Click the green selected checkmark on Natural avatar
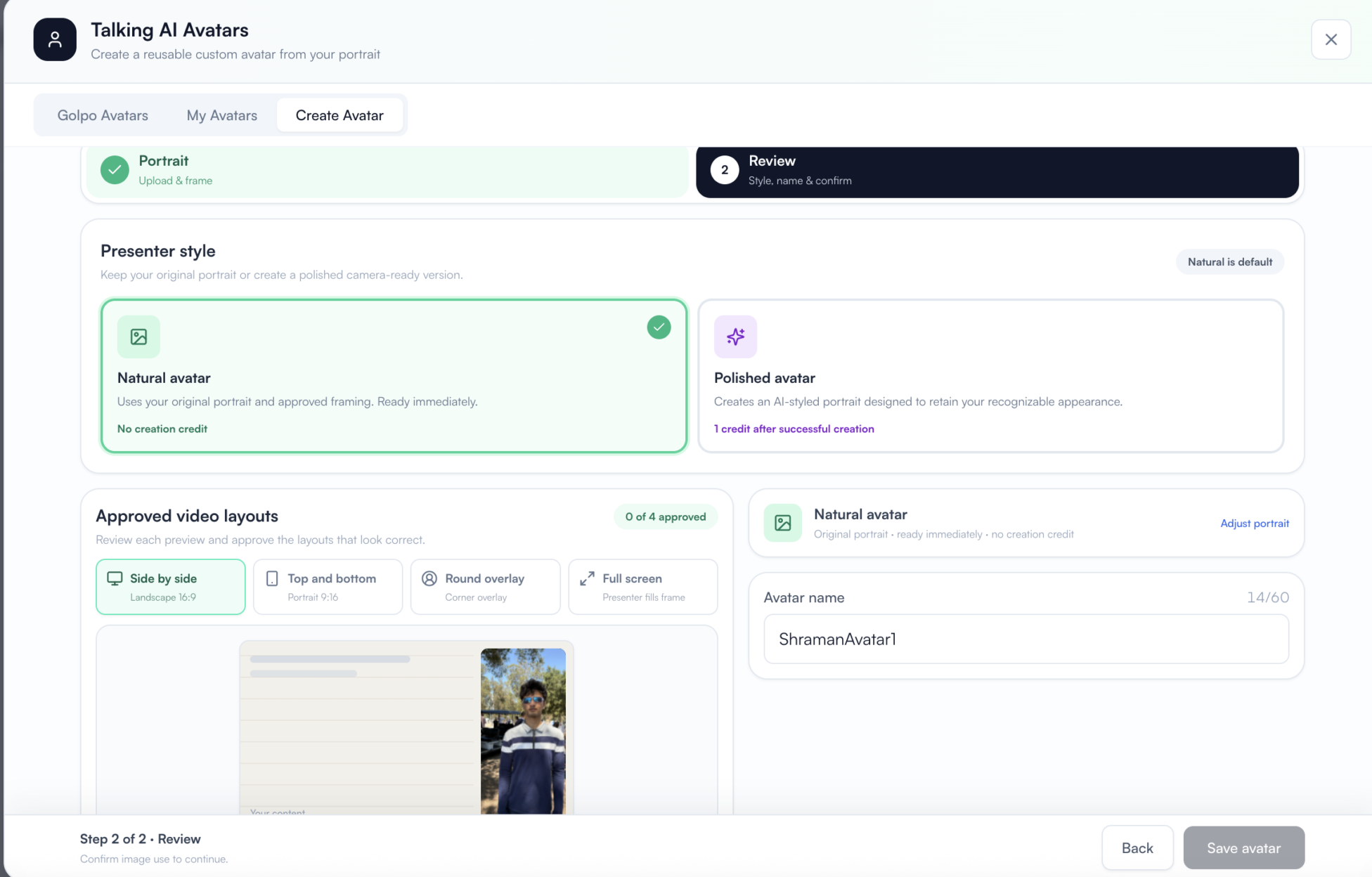This screenshot has width=1372, height=877. point(659,327)
